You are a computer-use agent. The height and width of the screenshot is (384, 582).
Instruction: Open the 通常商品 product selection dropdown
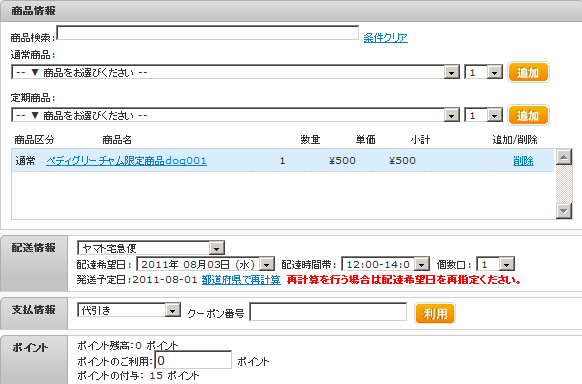tap(236, 72)
